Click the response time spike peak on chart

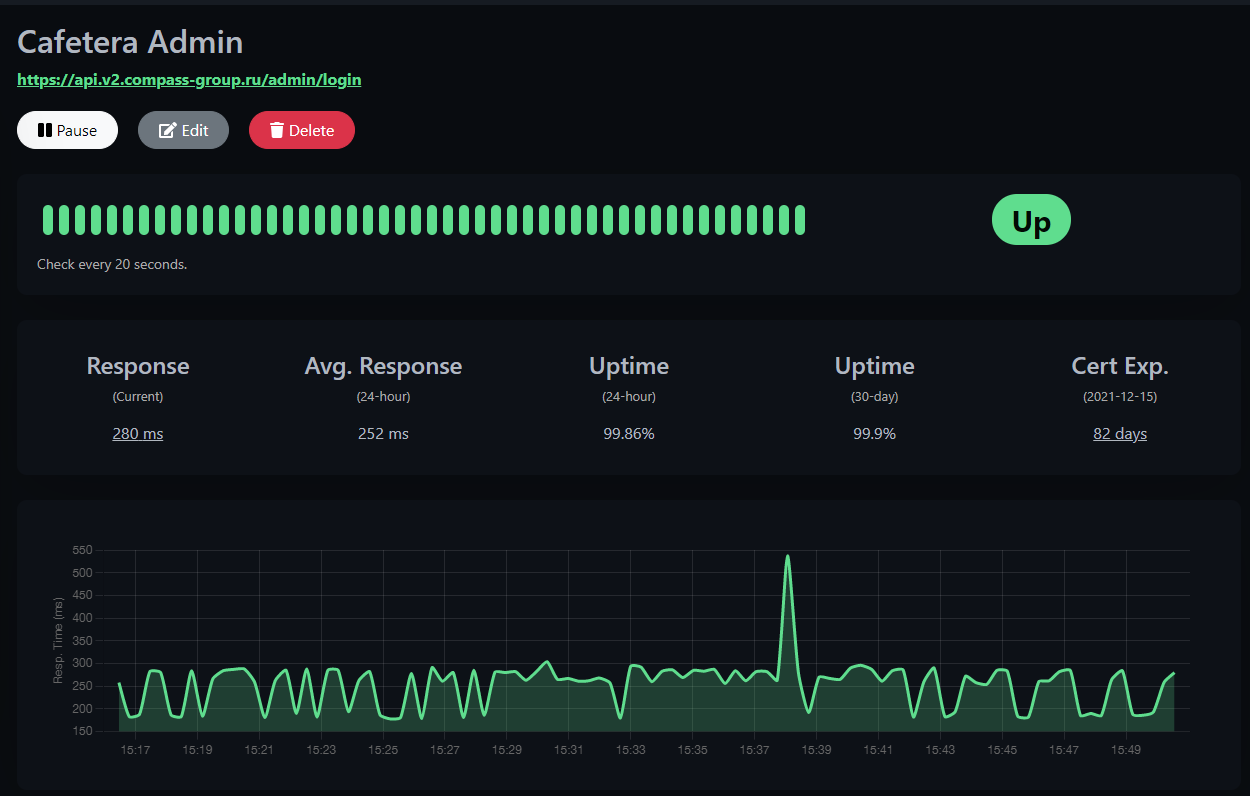point(788,556)
